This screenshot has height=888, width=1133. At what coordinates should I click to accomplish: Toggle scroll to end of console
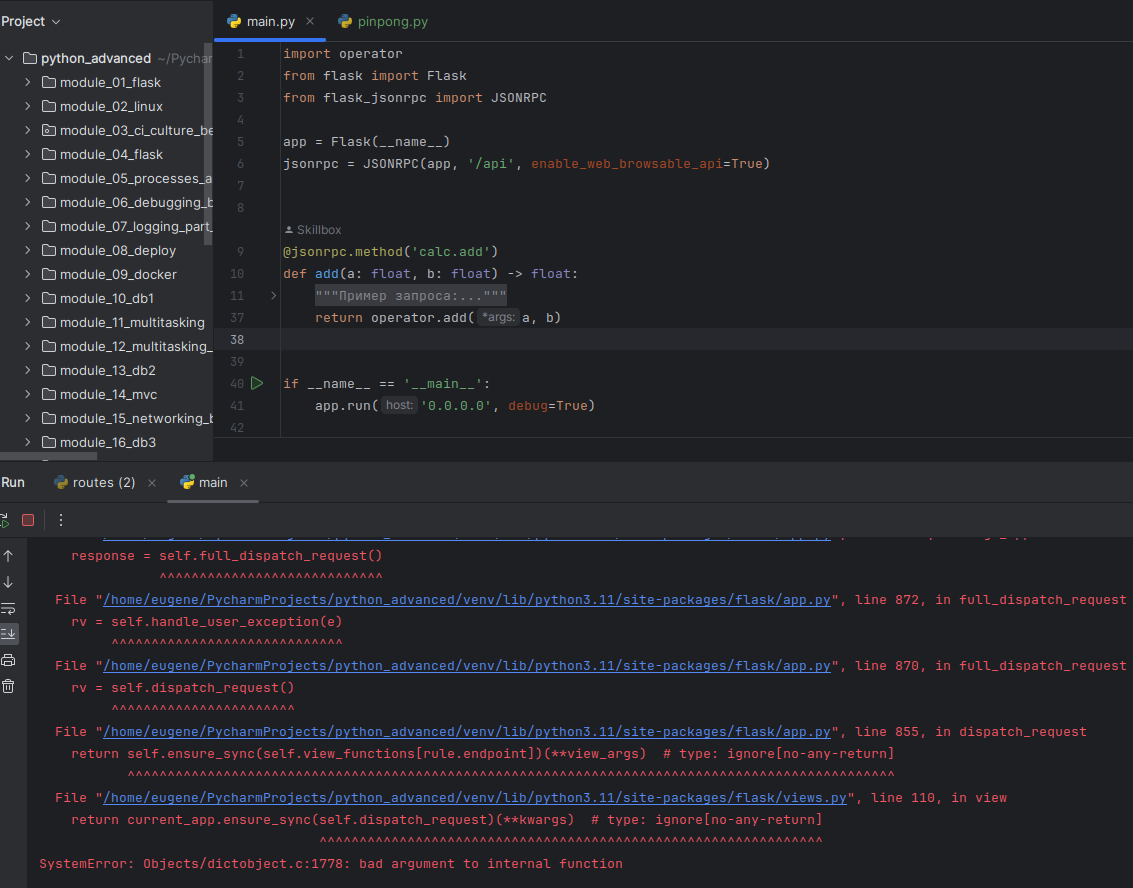8,634
